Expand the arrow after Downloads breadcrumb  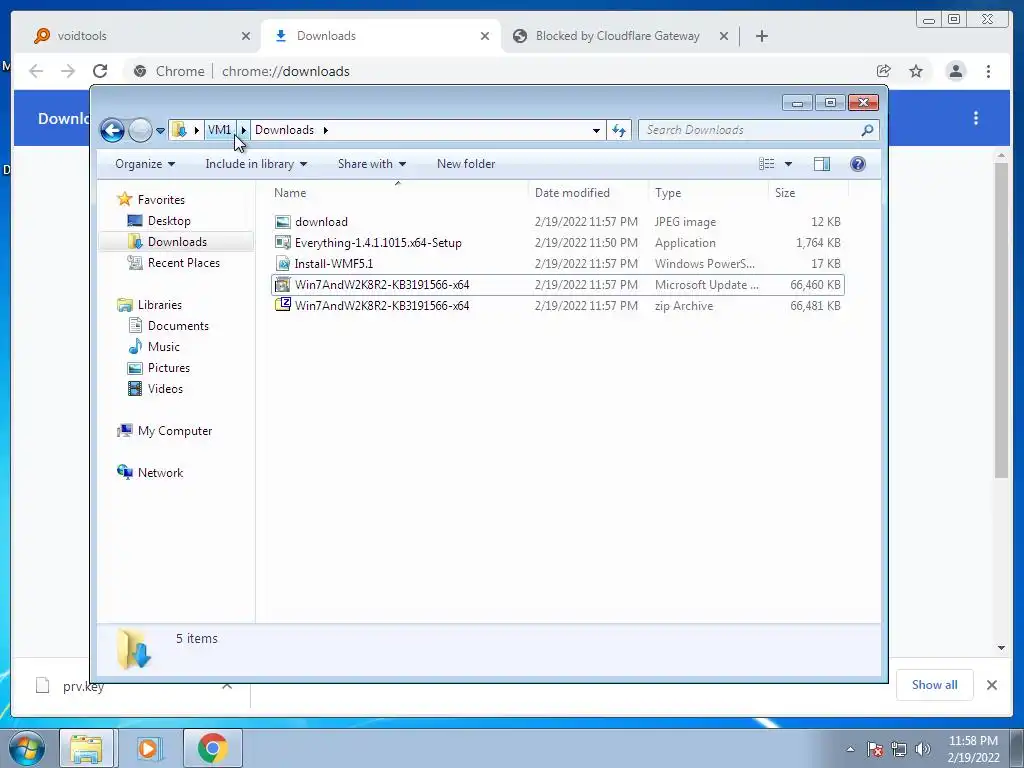pyautogui.click(x=325, y=130)
